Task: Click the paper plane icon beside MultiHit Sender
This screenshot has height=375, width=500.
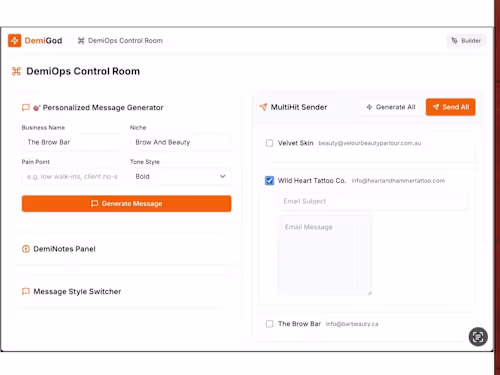Action: click(263, 107)
